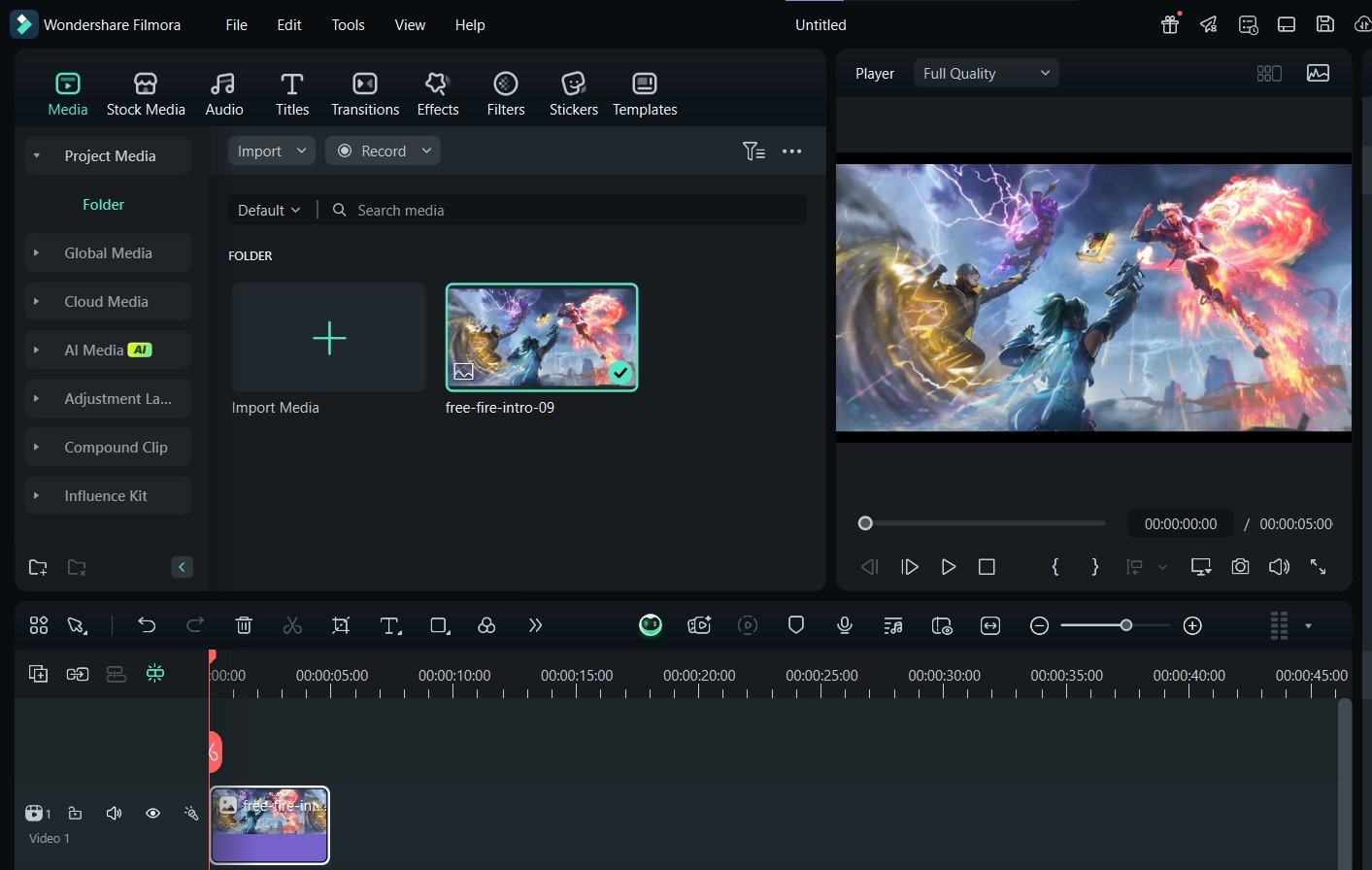Click the player progress scrubber

click(x=865, y=523)
